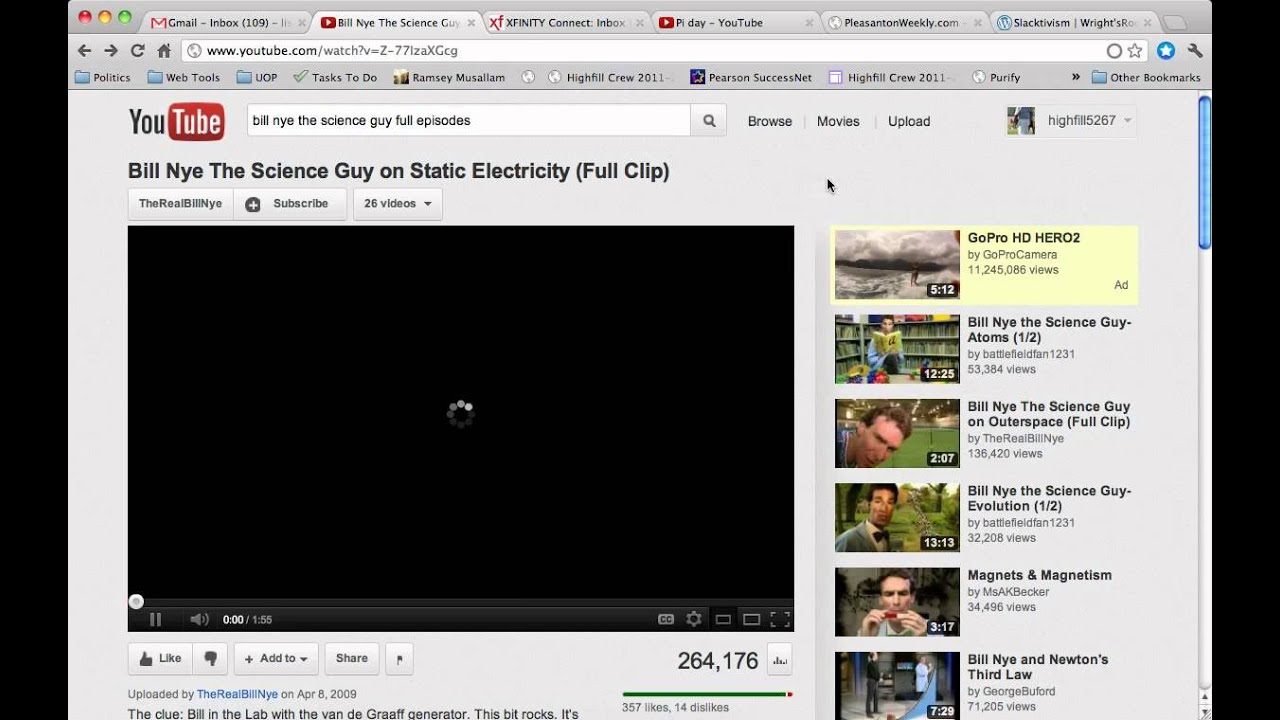Reload the page
The width and height of the screenshot is (1280, 720).
point(138,50)
